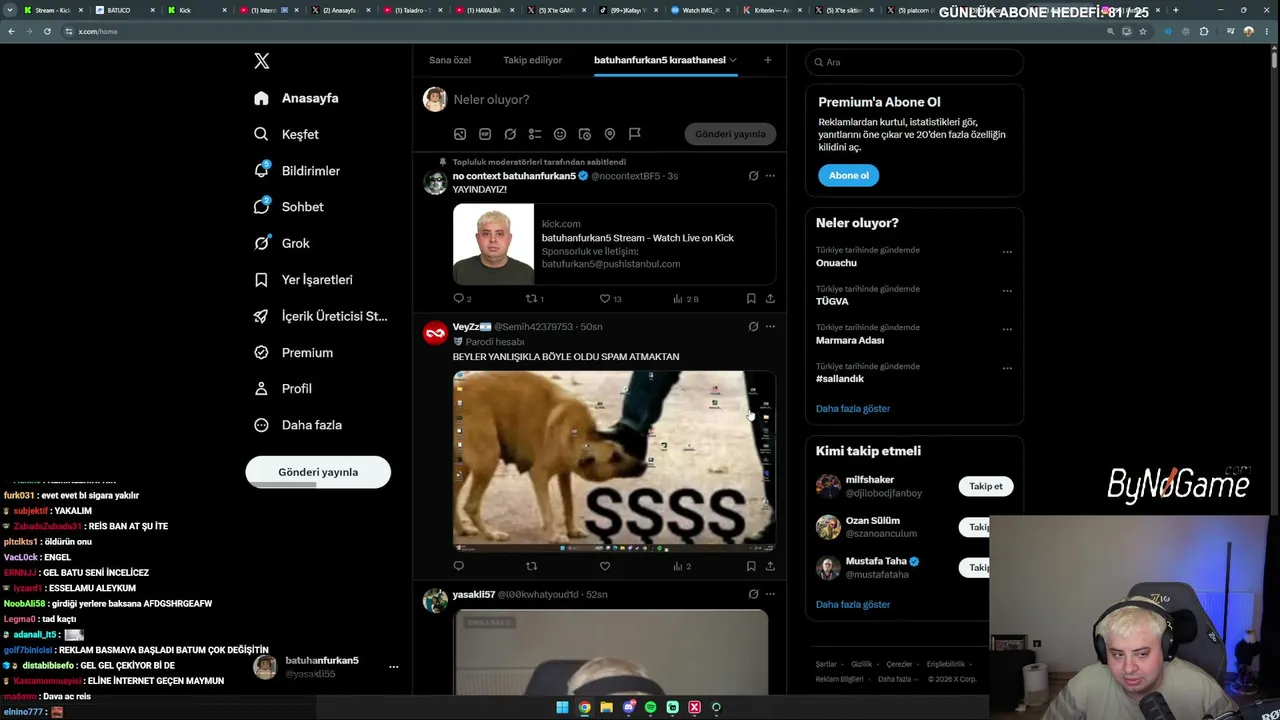Image resolution: width=1280 pixels, height=720 pixels.
Task: Follow milfshaker with Takip et
Action: (985, 486)
